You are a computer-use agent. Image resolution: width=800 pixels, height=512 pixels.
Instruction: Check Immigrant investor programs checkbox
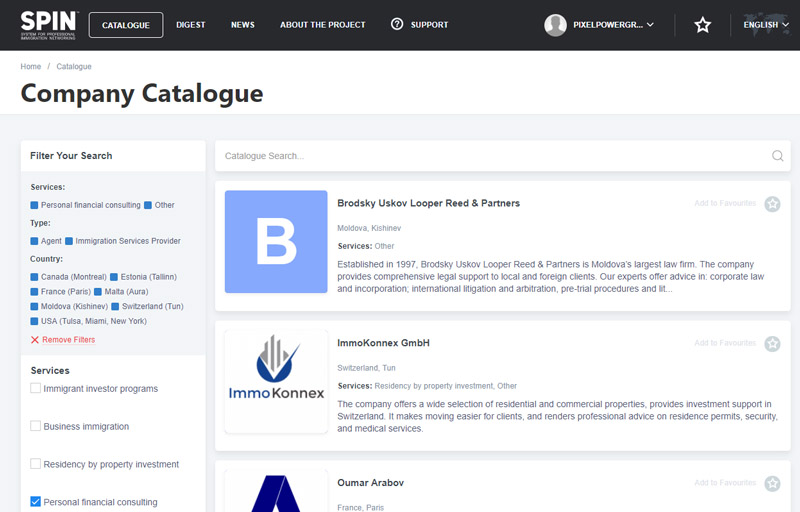click(35, 388)
